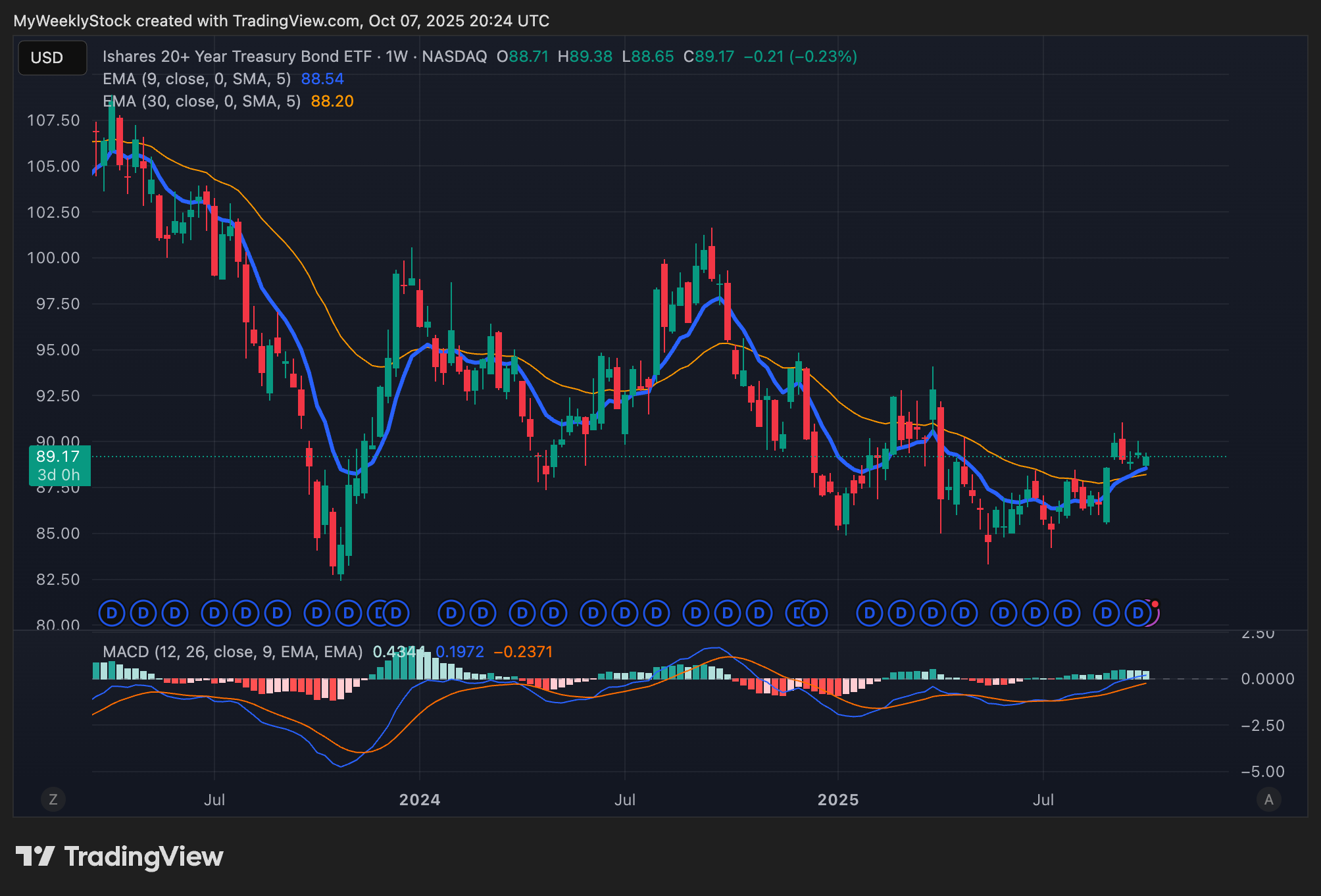The width and height of the screenshot is (1321, 896).
Task: Click the TradingView logo
Action: 120,857
